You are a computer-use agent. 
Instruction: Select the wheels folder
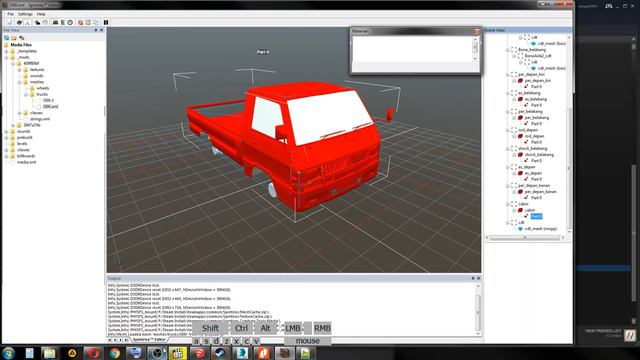click(42, 88)
